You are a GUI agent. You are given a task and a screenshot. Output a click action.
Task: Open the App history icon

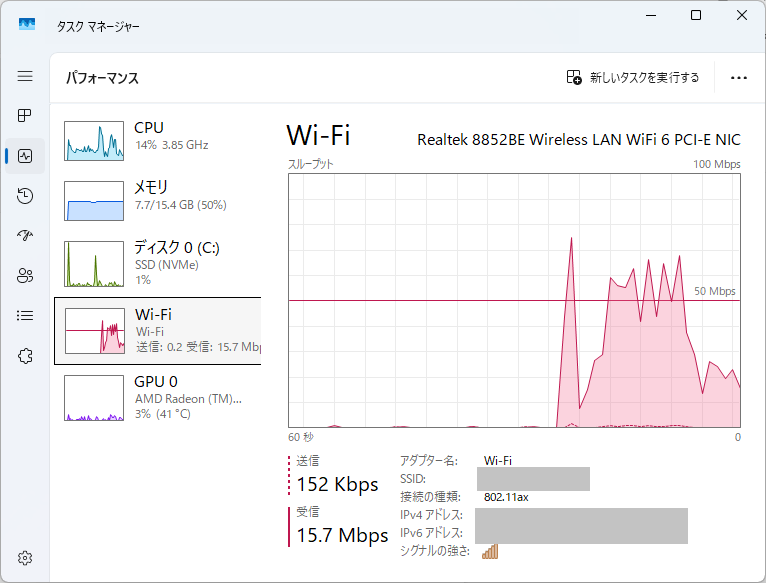pyautogui.click(x=25, y=196)
